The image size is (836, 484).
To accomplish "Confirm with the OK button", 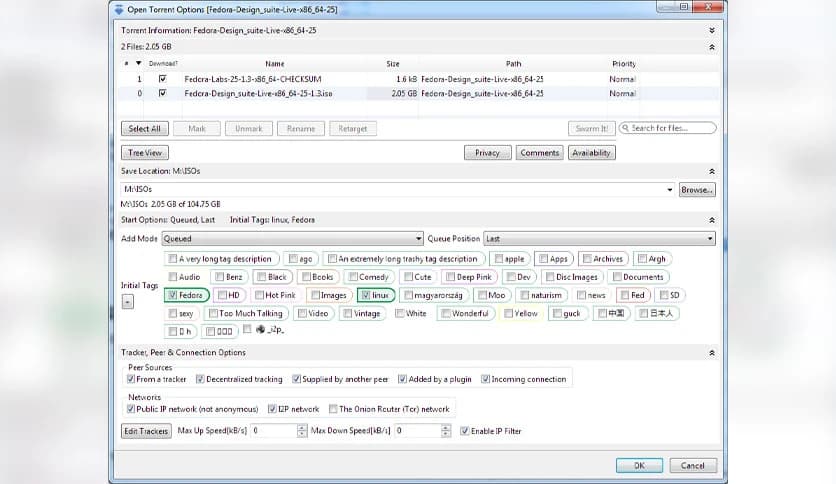I will click(639, 465).
